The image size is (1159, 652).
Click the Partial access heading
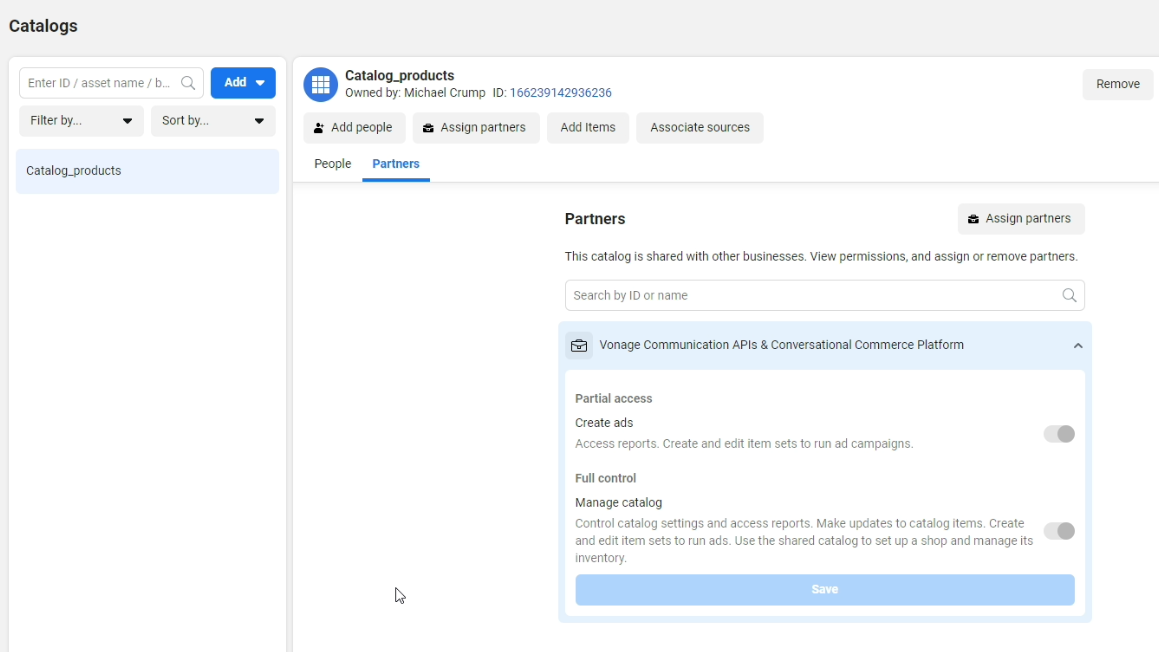click(614, 398)
